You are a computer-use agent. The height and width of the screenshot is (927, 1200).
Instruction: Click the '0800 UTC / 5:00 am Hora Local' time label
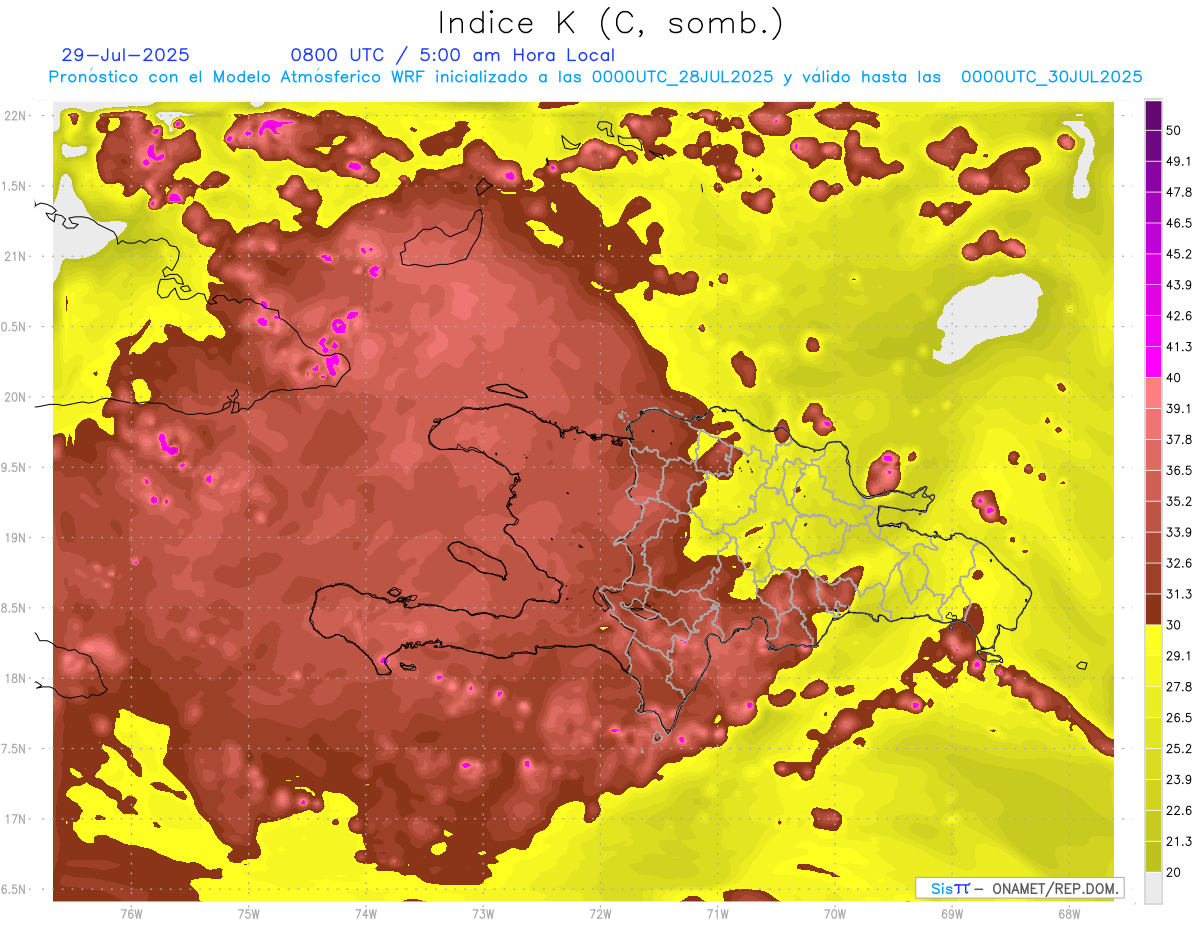(x=453, y=55)
